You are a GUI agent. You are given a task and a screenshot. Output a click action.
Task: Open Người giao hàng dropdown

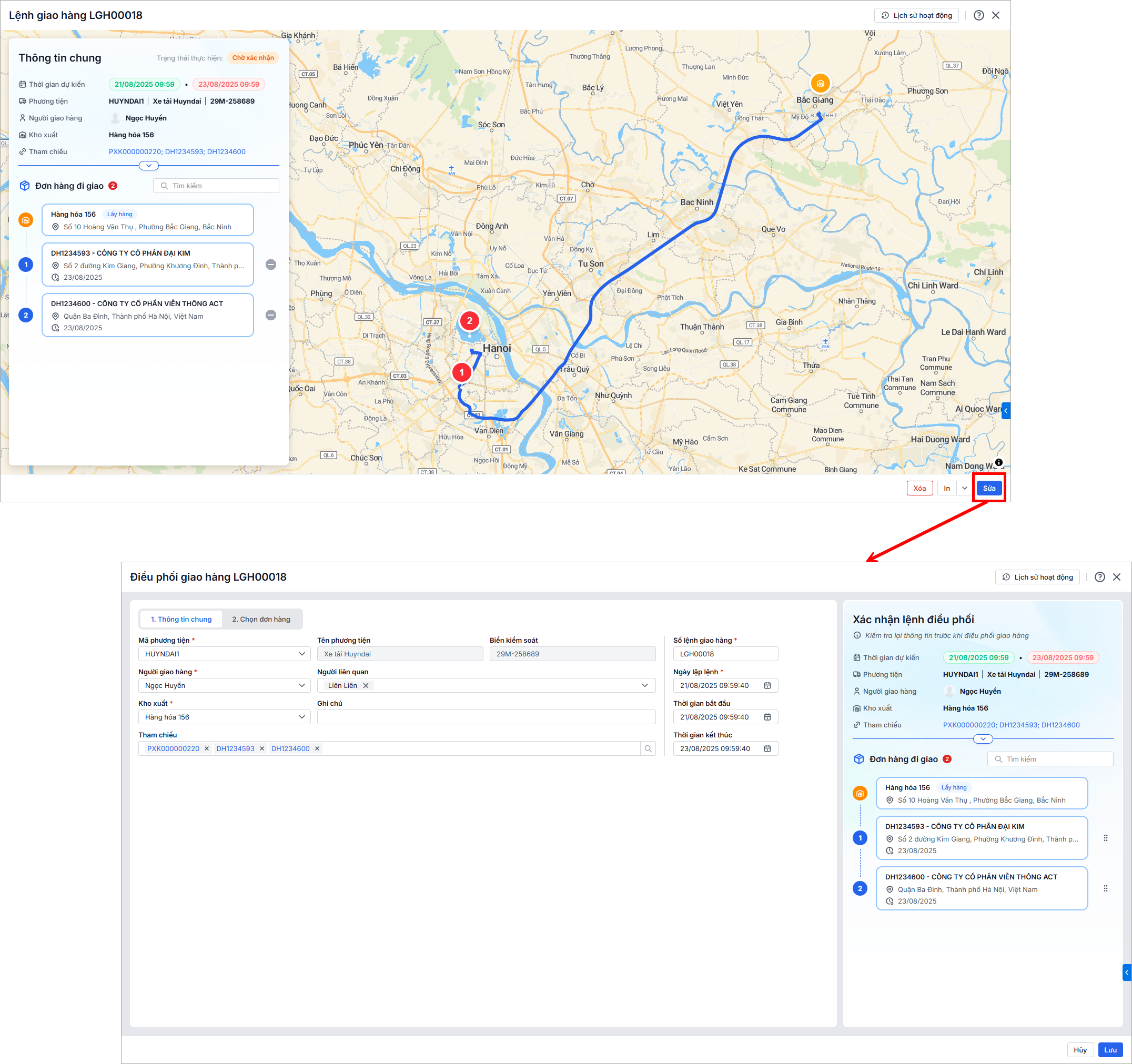[x=301, y=685]
